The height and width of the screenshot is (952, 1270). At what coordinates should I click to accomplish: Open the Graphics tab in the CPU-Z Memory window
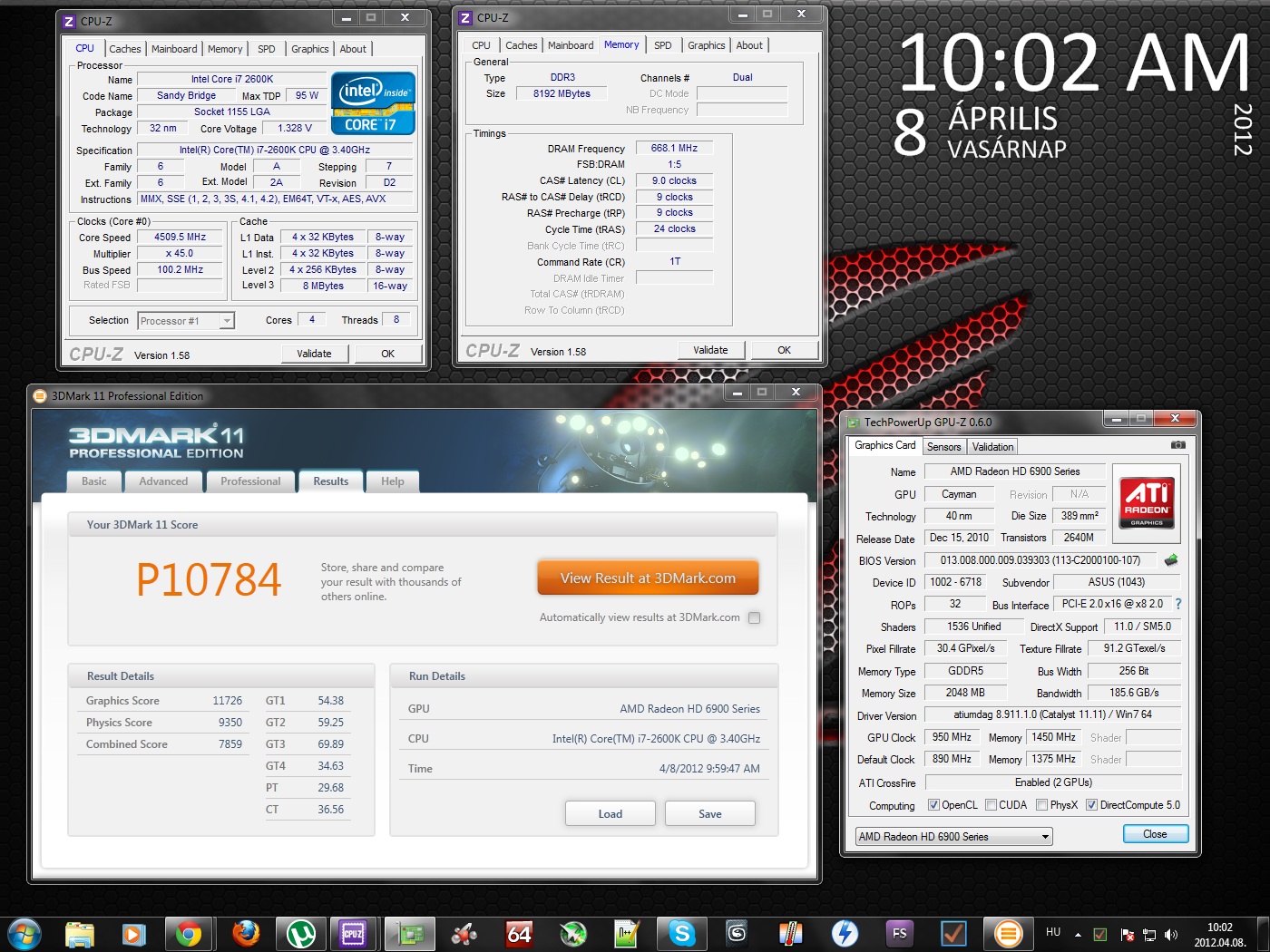[706, 45]
